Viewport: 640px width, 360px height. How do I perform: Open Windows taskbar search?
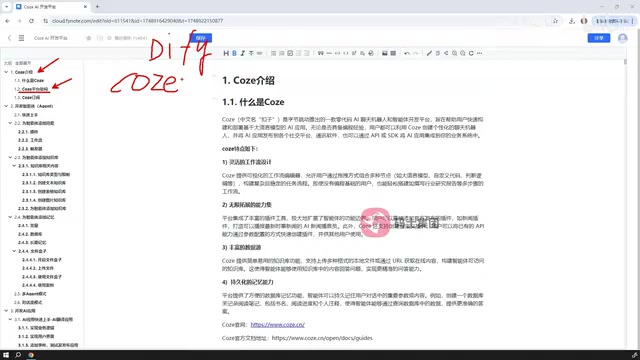click(18, 355)
